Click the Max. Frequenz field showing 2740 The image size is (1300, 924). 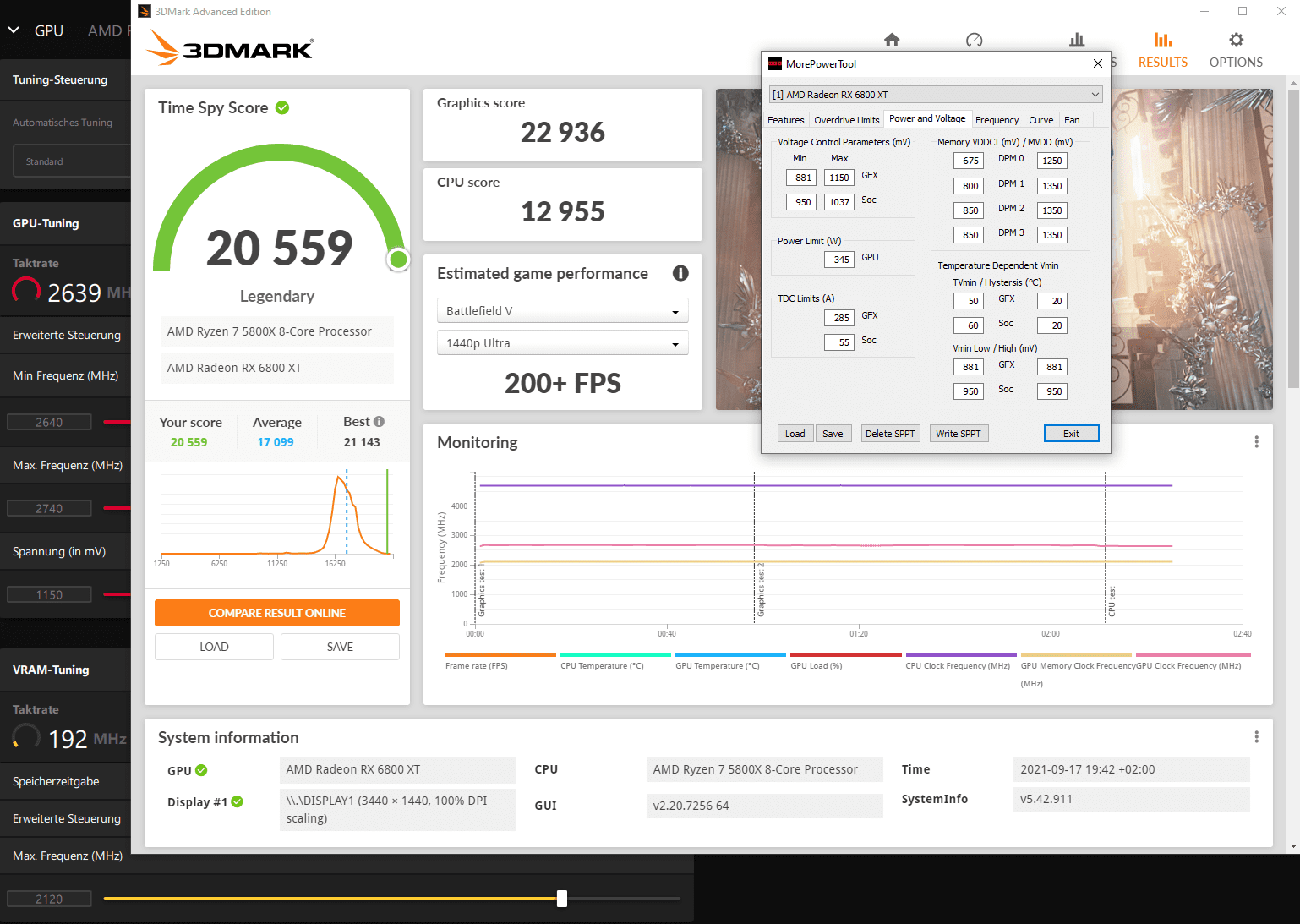49,508
